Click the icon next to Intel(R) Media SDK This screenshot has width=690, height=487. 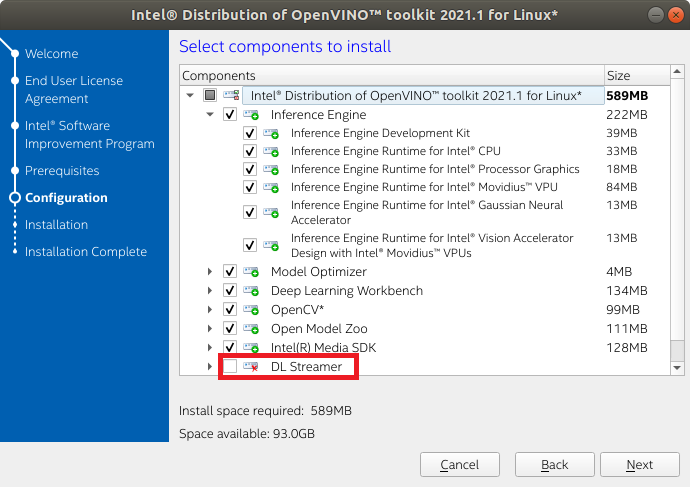pos(251,348)
